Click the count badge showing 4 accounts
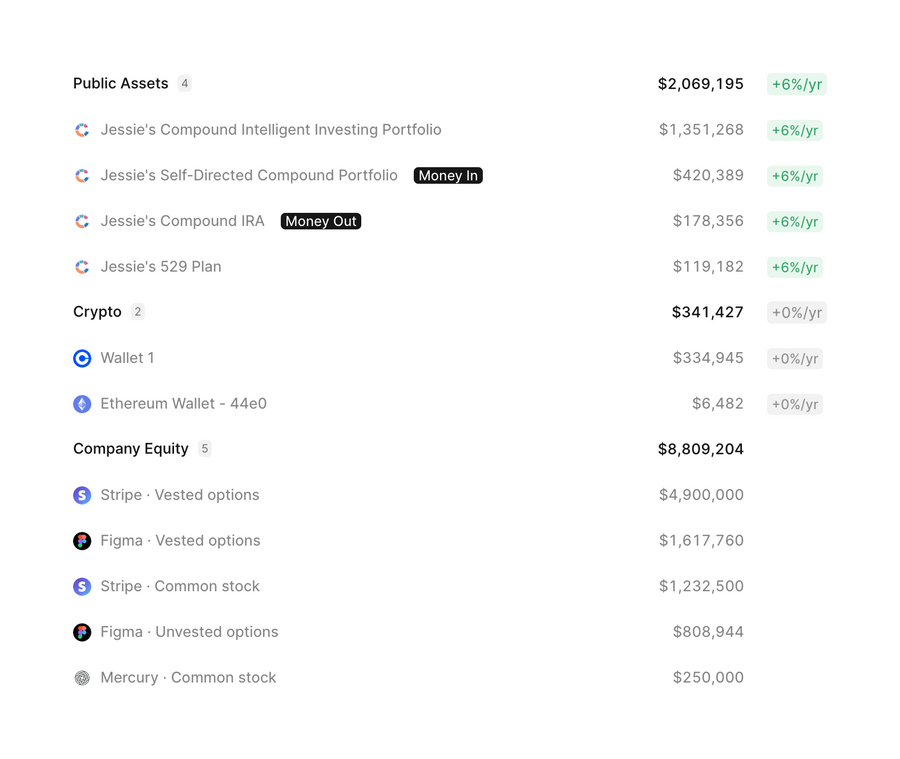The image size is (900, 759). (184, 84)
